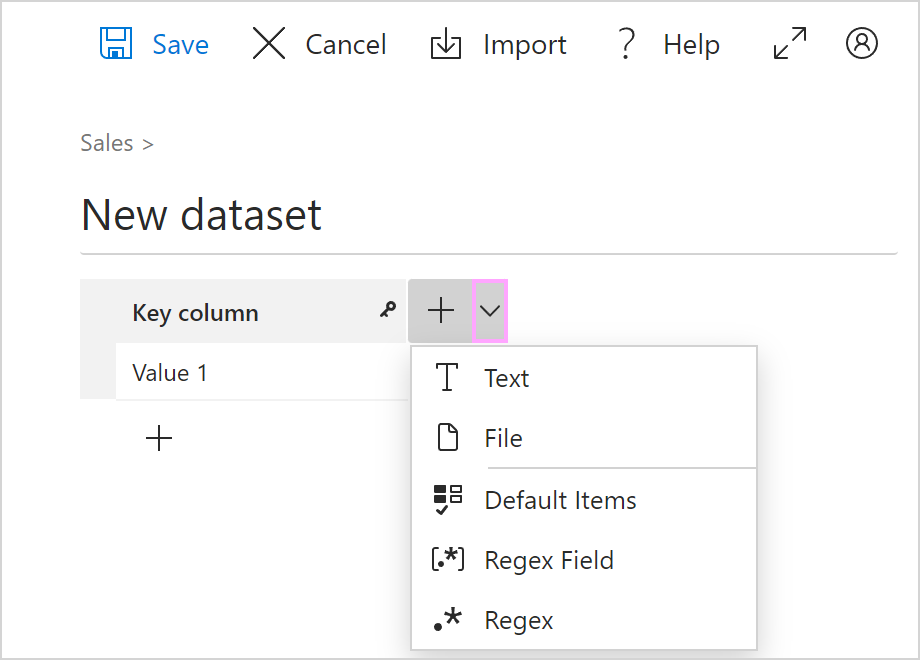Click the key icon in Key column
The height and width of the screenshot is (660, 920).
click(x=388, y=309)
